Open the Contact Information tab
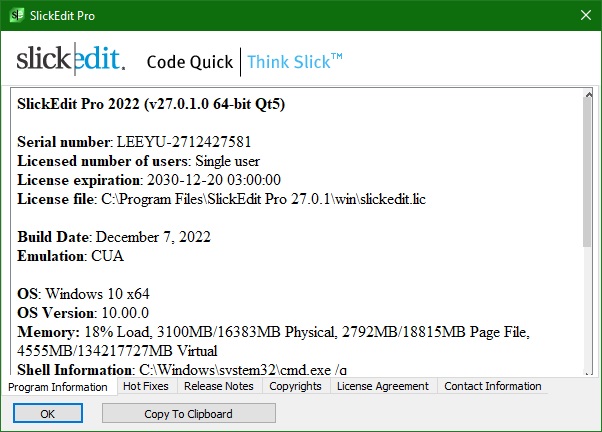The image size is (602, 432). (493, 386)
